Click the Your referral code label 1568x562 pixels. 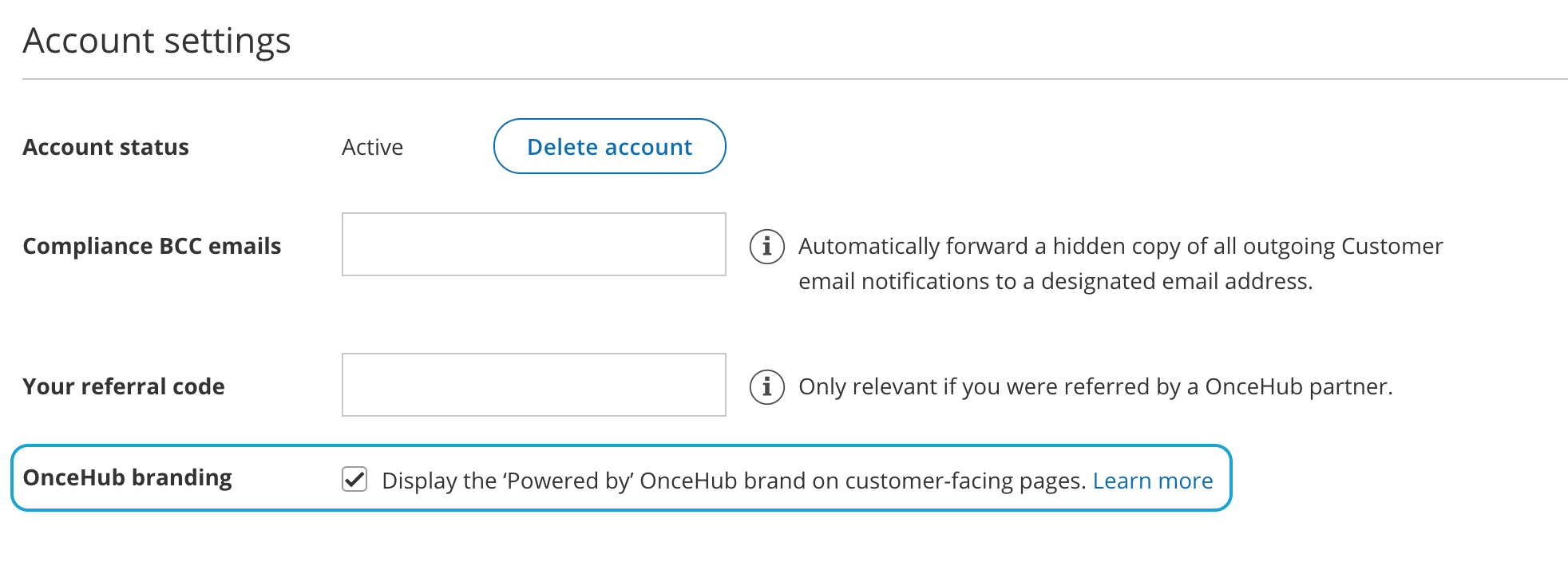[124, 386]
